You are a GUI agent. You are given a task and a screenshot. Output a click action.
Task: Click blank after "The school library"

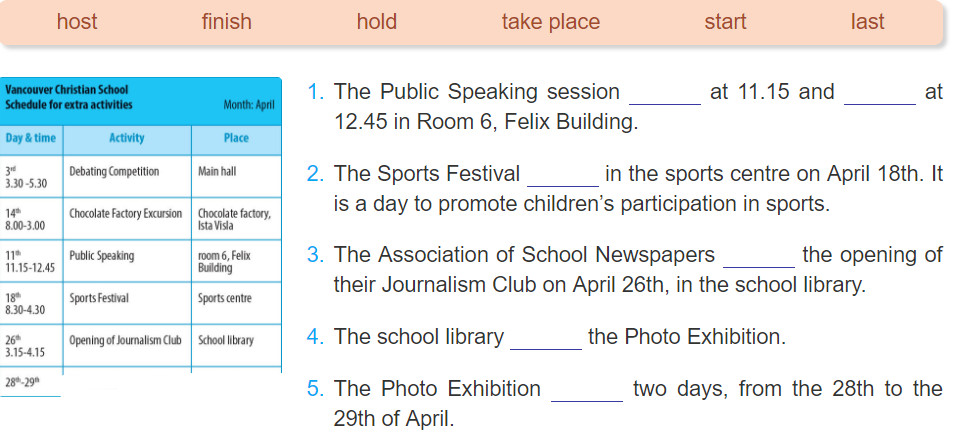(x=546, y=339)
